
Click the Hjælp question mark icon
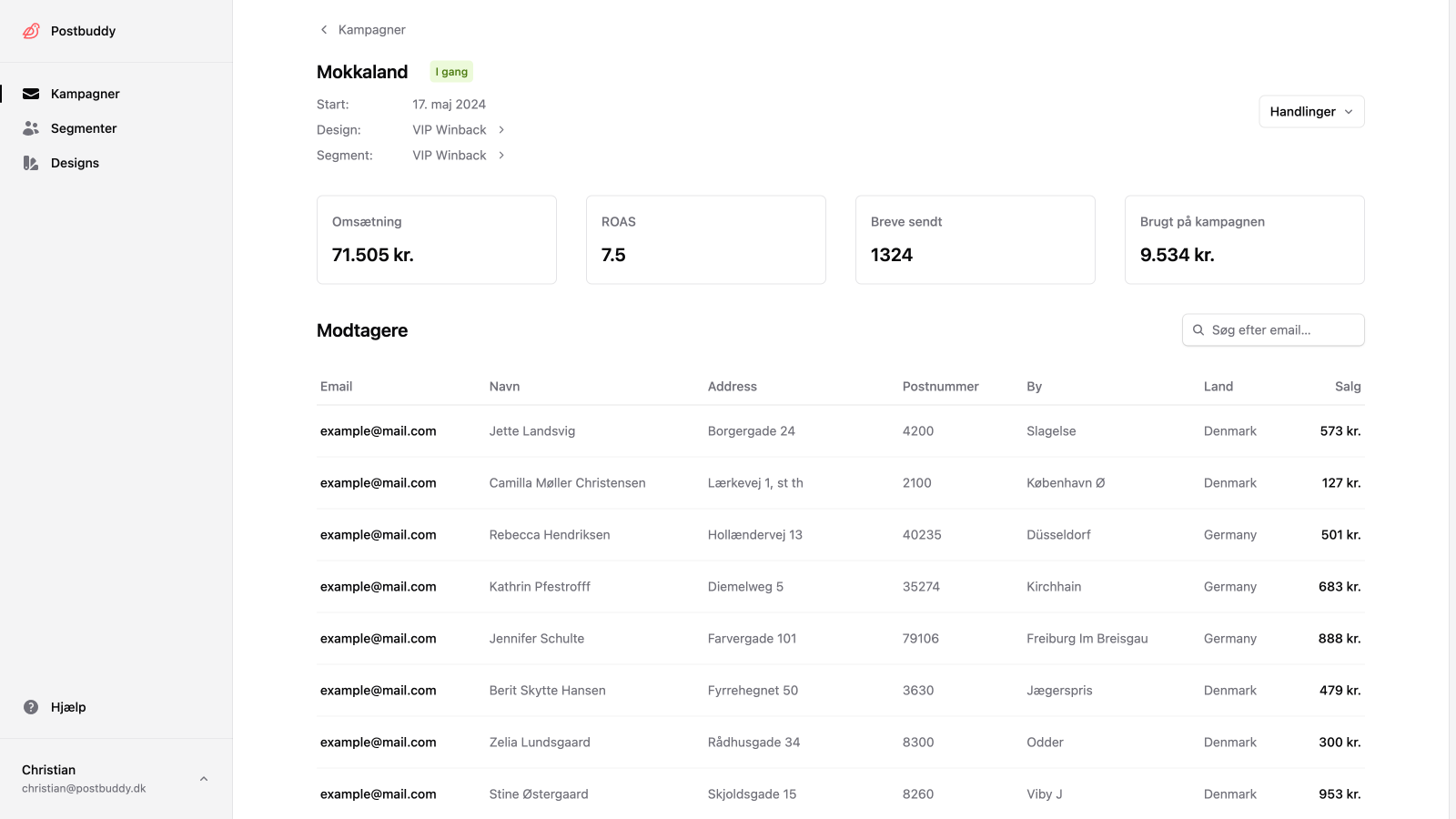[x=31, y=707]
